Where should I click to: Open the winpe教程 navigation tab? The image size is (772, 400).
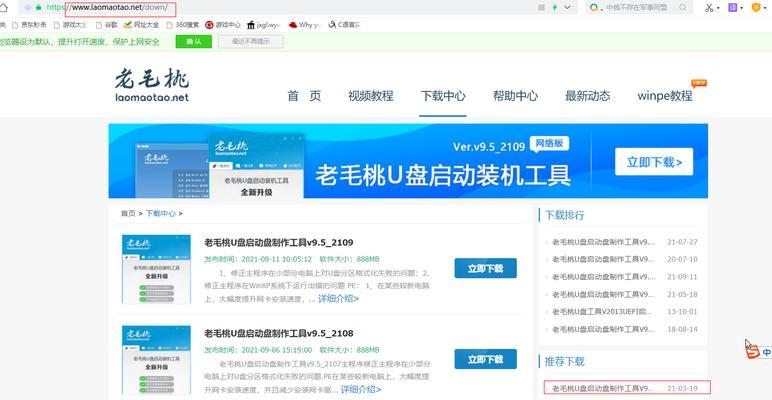pyautogui.click(x=665, y=96)
